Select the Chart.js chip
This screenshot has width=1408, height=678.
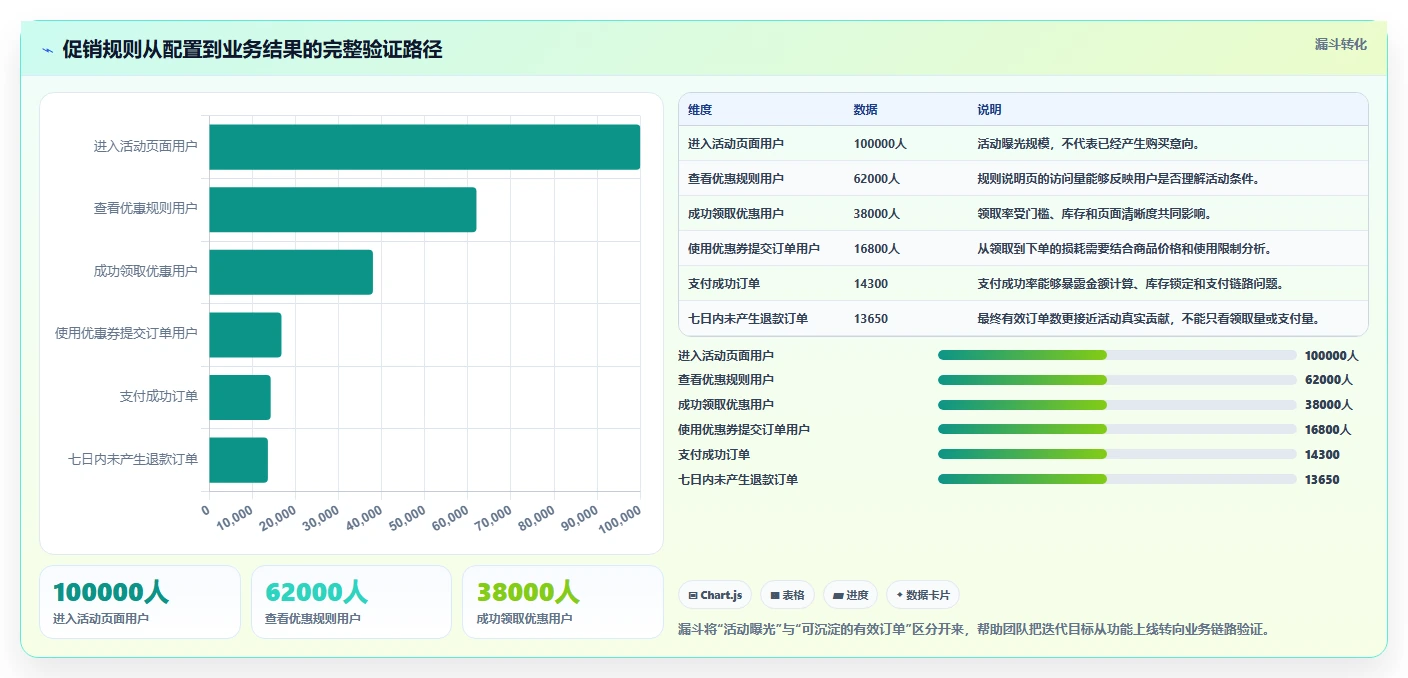coord(715,595)
